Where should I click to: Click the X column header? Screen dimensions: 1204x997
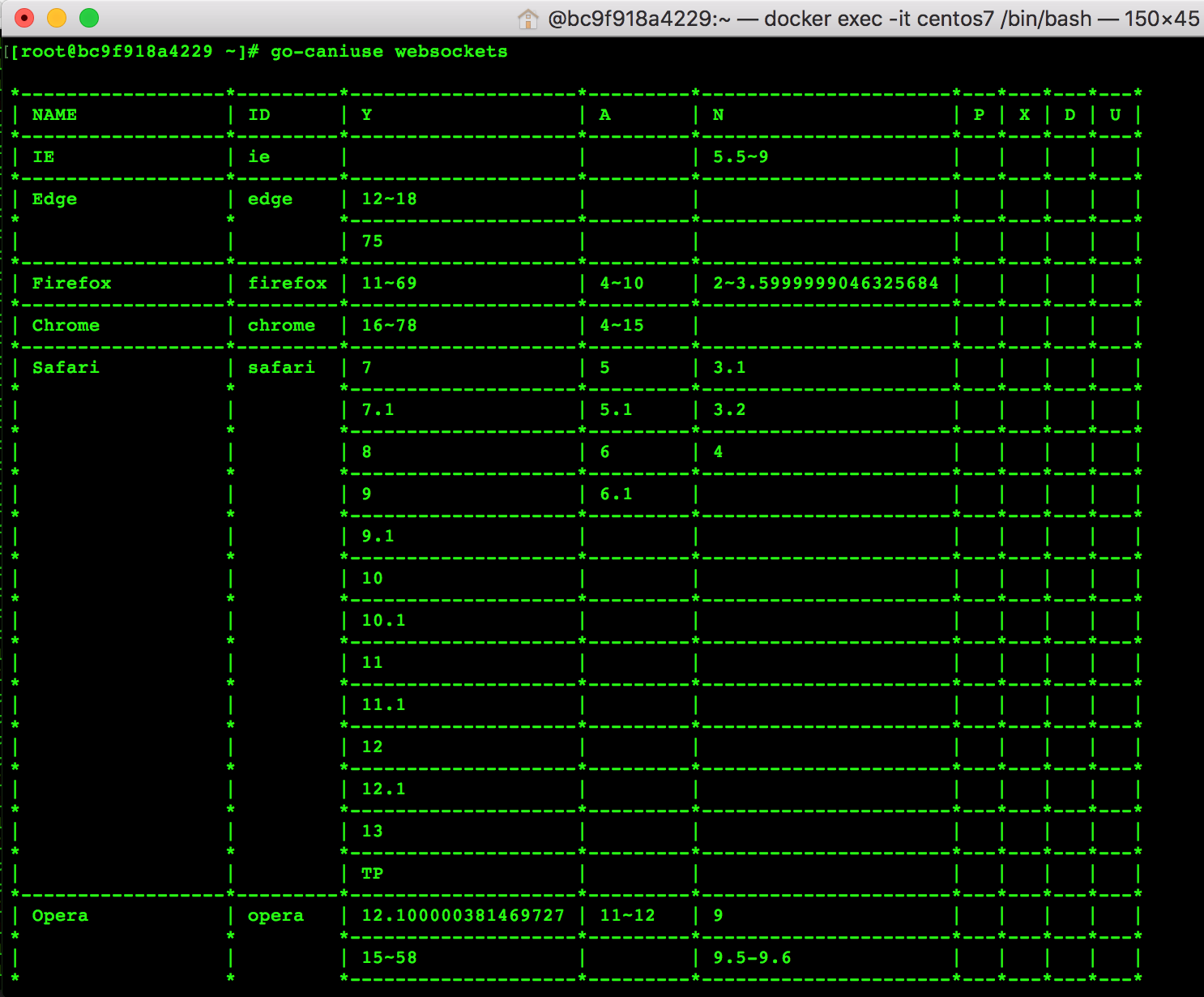[x=1024, y=114]
